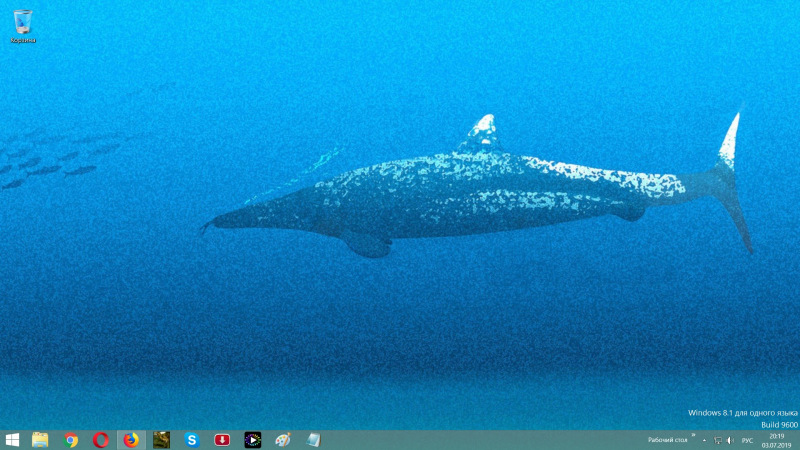Viewport: 800px width, 450px height.
Task: Open the clock showing 20:19
Action: [777, 440]
